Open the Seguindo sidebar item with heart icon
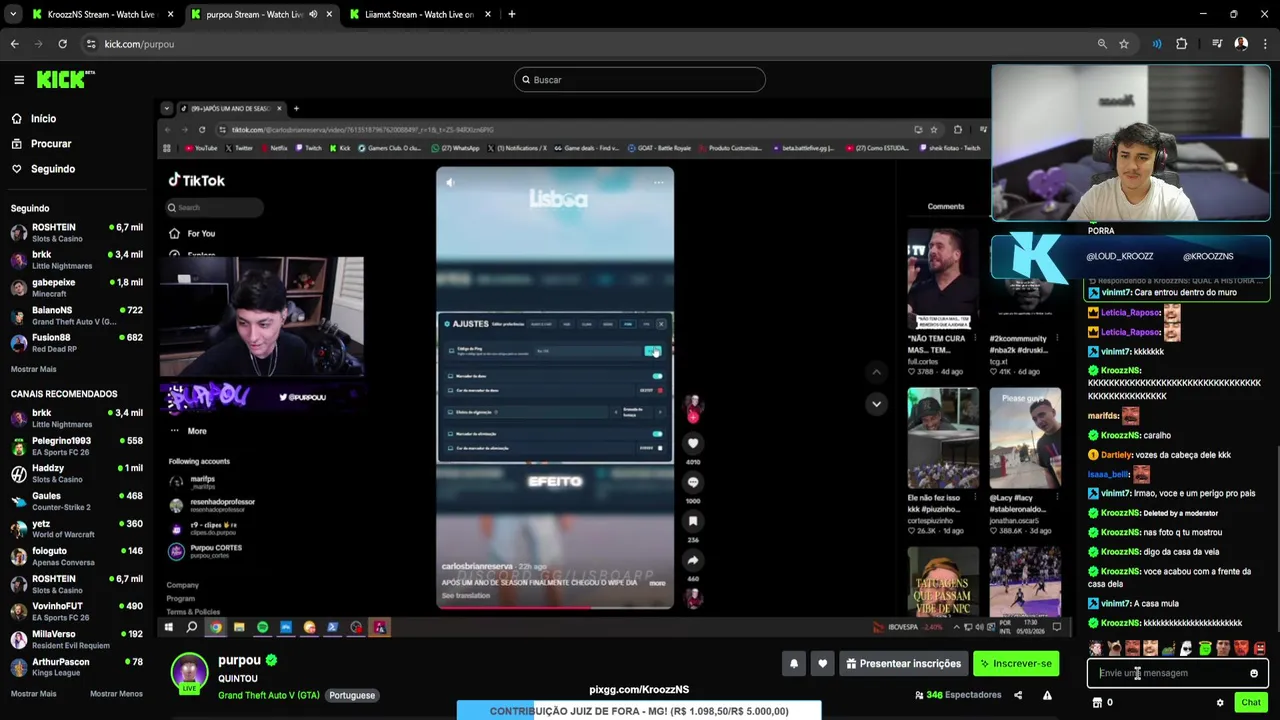This screenshot has width=1280, height=720. (x=52, y=169)
